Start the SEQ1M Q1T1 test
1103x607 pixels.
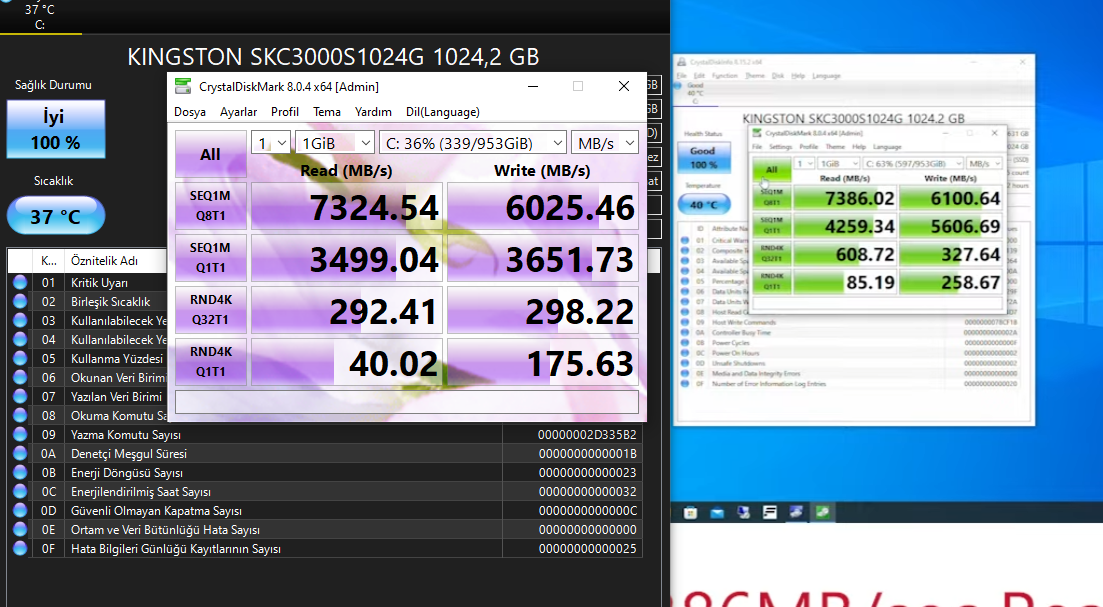click(210, 258)
